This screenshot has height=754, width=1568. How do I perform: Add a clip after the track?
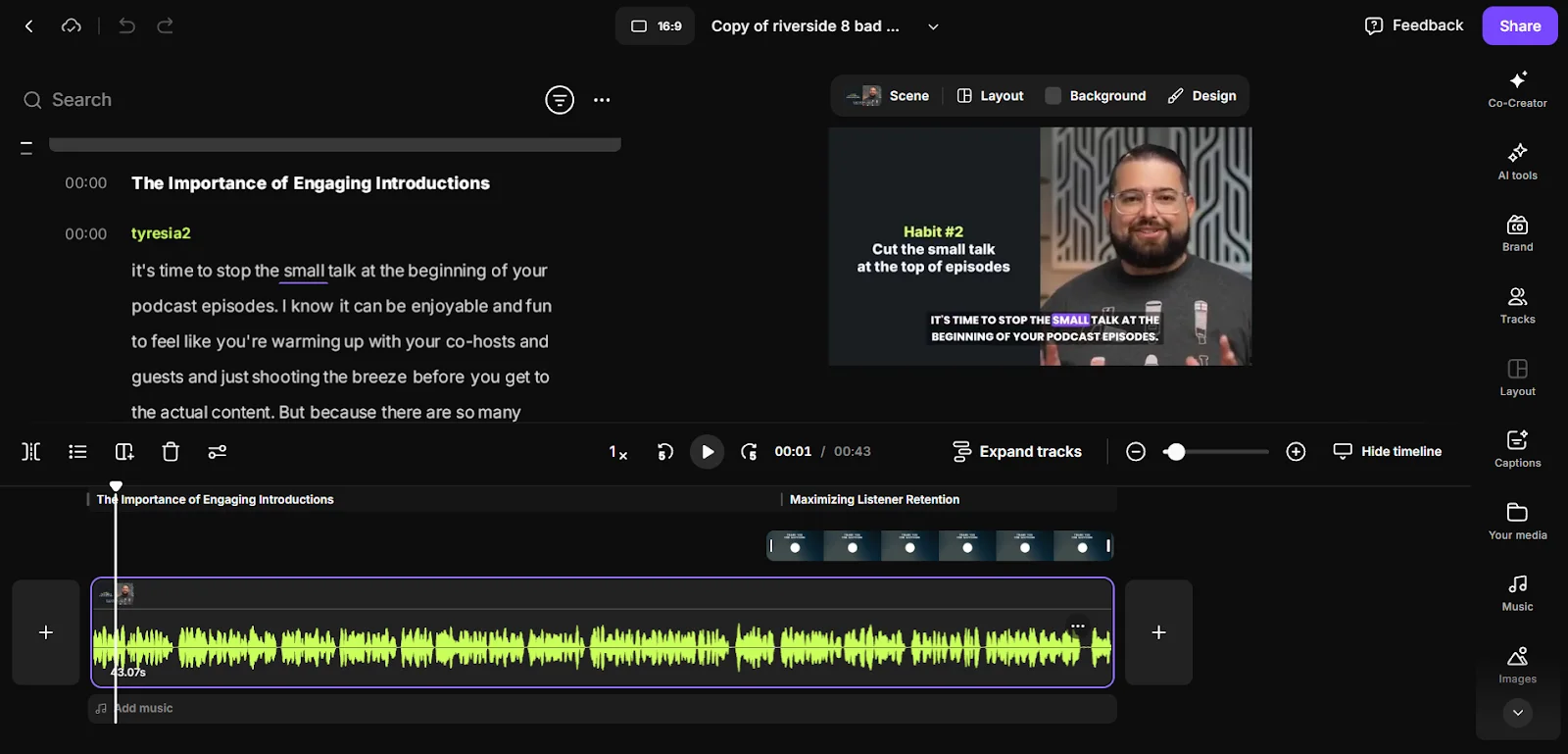(1158, 632)
